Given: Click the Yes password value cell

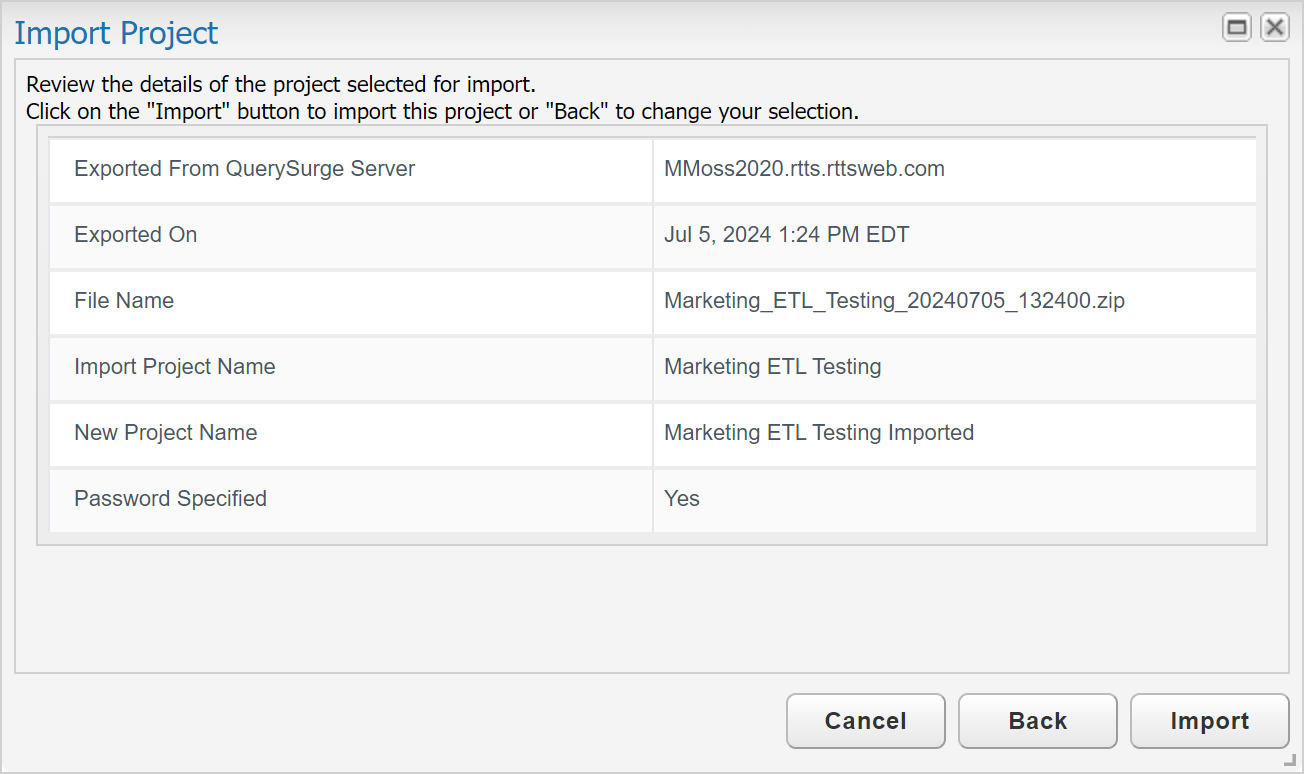Looking at the screenshot, I should (682, 499).
